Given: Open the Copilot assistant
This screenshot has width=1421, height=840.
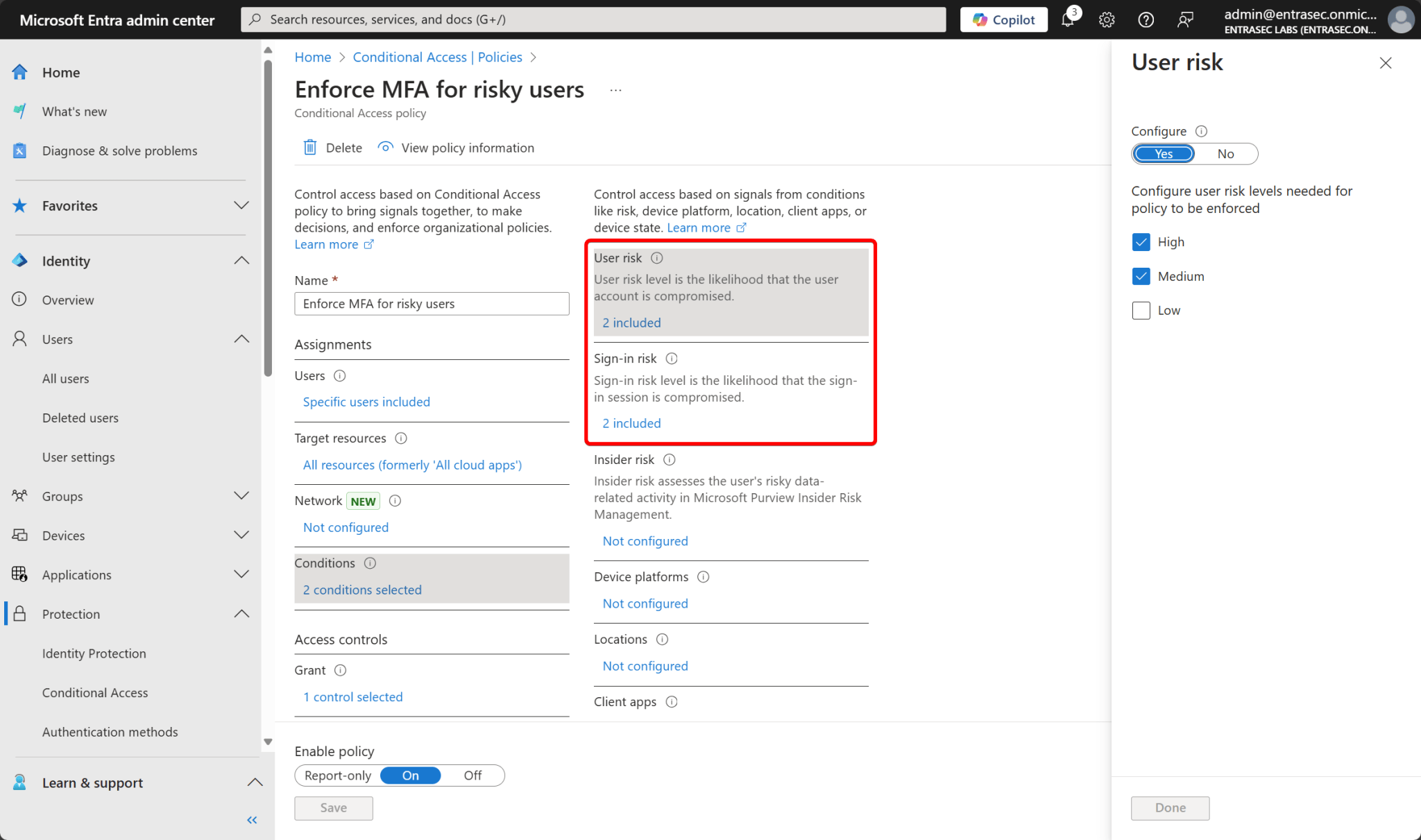Looking at the screenshot, I should tap(1003, 19).
